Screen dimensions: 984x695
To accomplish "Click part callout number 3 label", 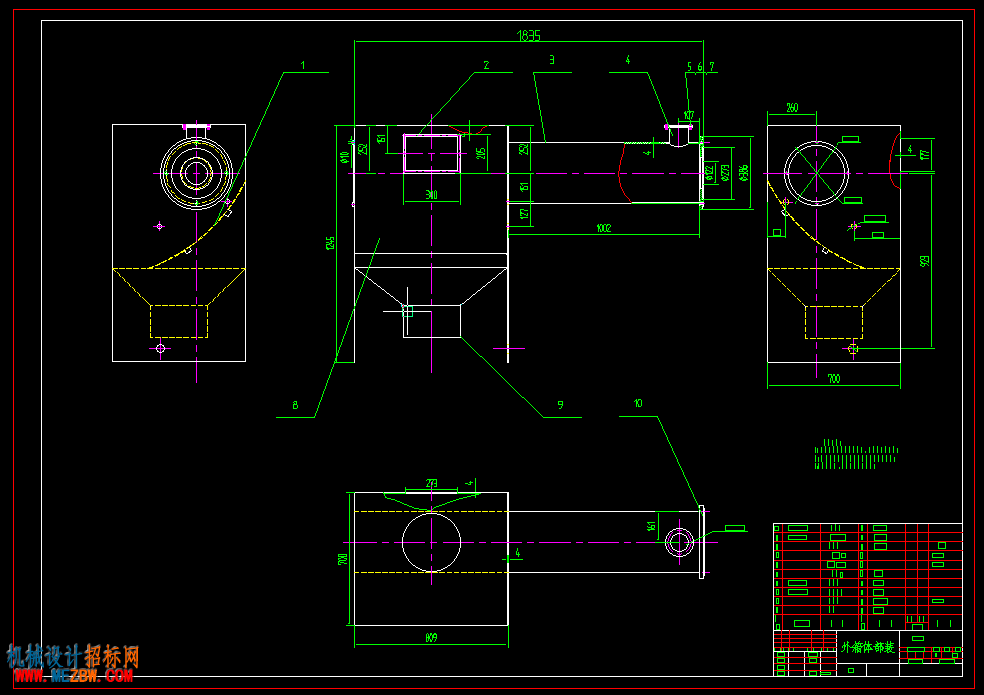I will pyautogui.click(x=552, y=60).
